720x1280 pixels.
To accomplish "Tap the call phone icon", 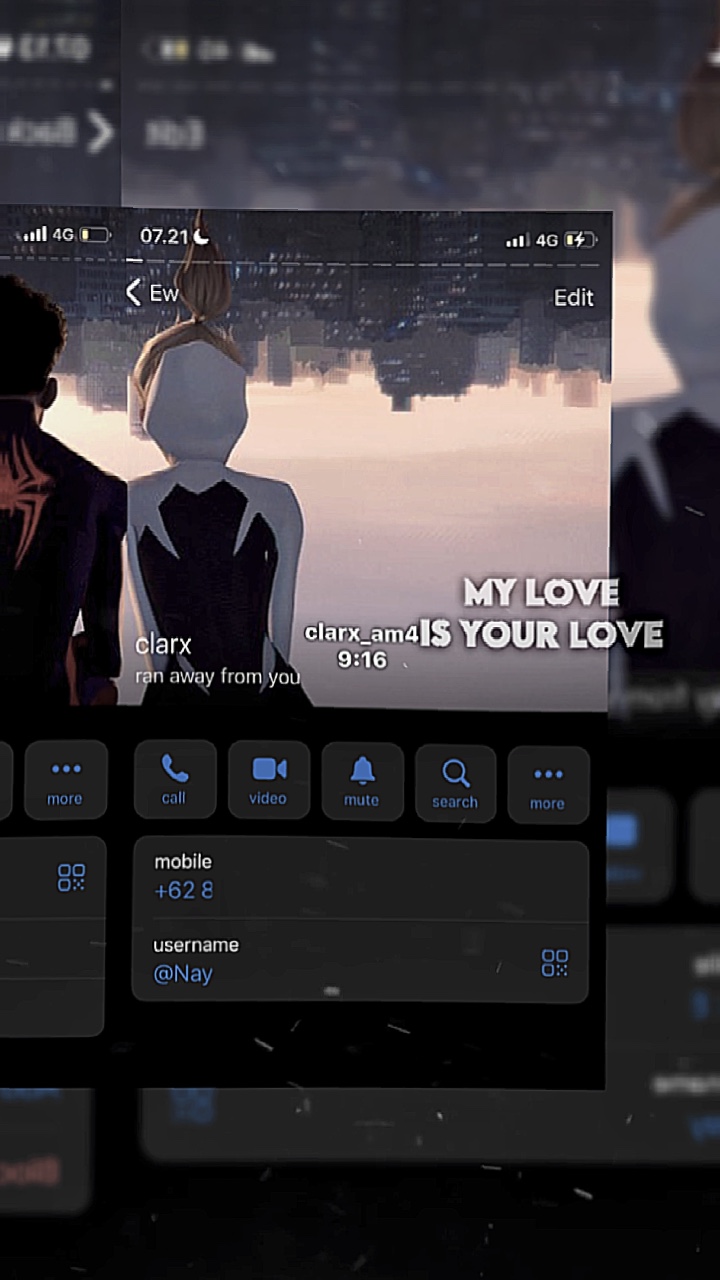I will tap(174, 779).
